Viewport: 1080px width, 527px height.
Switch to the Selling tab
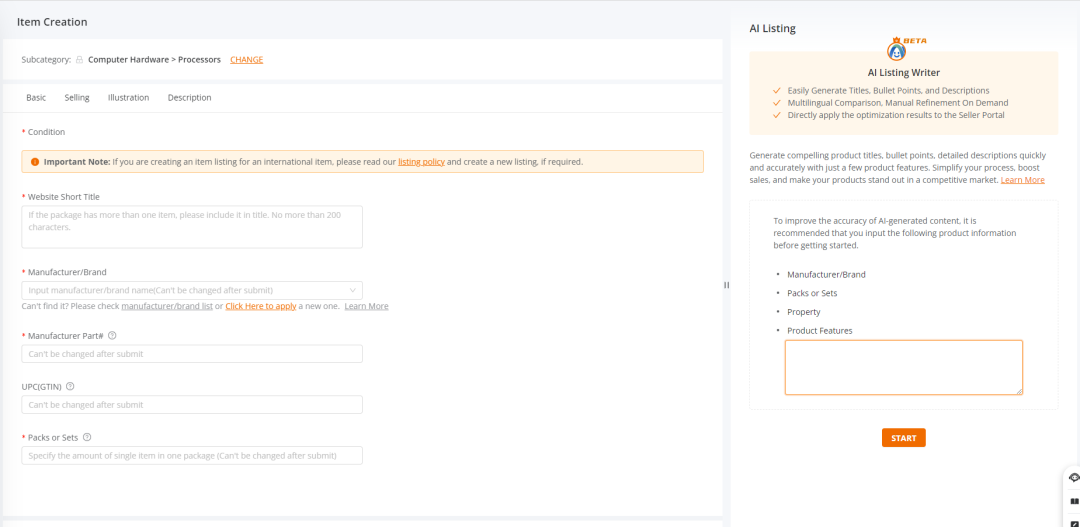click(x=77, y=98)
